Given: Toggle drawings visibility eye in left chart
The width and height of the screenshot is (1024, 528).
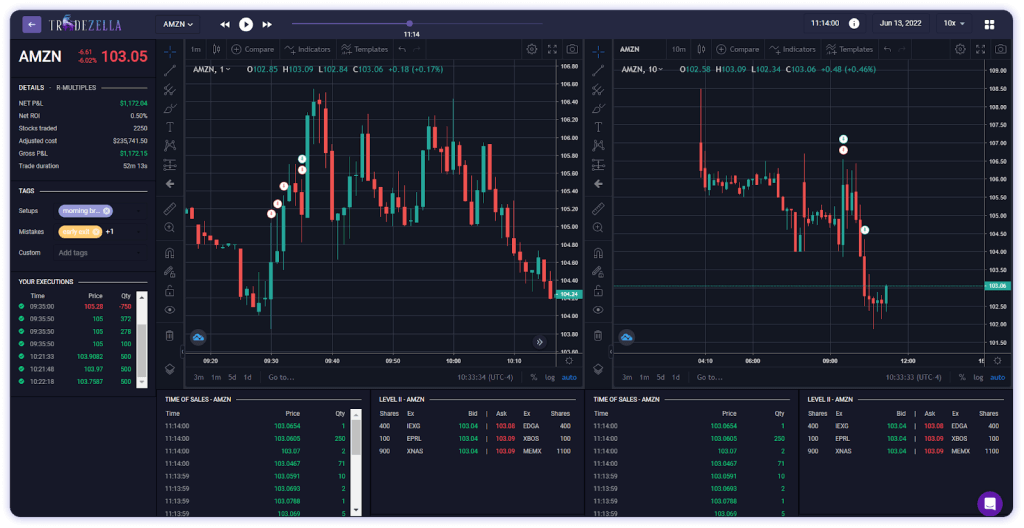Looking at the screenshot, I should [170, 310].
